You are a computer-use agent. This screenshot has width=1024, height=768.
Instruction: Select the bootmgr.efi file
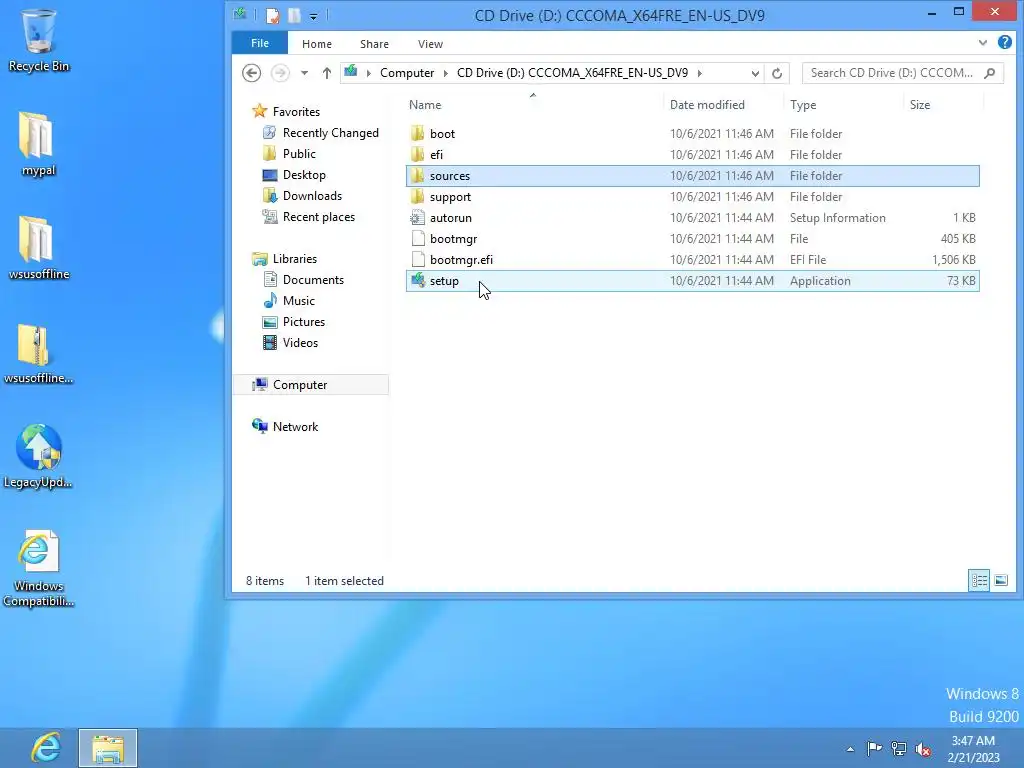point(692,259)
